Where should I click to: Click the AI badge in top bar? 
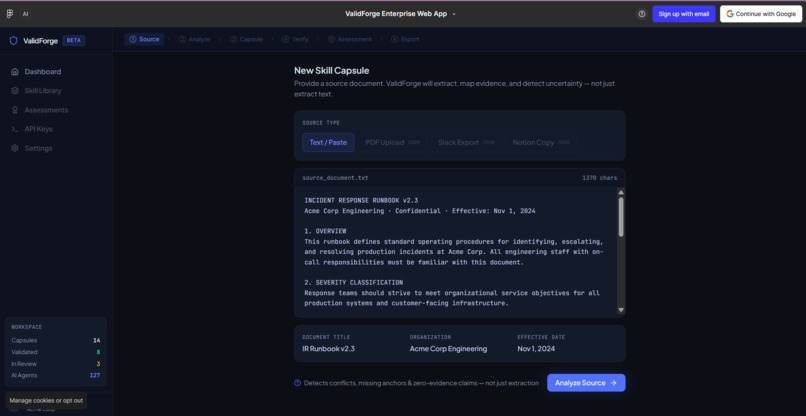pyautogui.click(x=25, y=14)
